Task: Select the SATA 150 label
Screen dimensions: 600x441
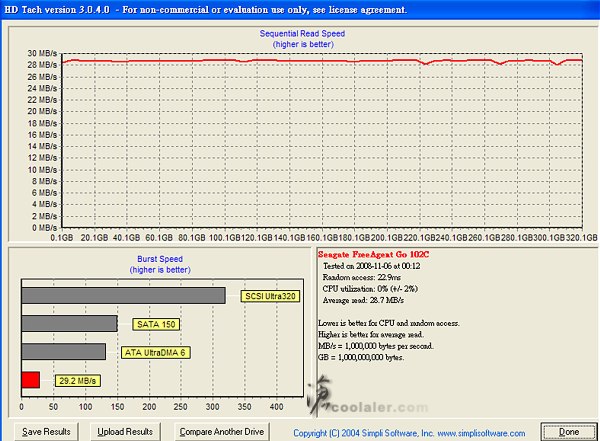Action: point(156,324)
